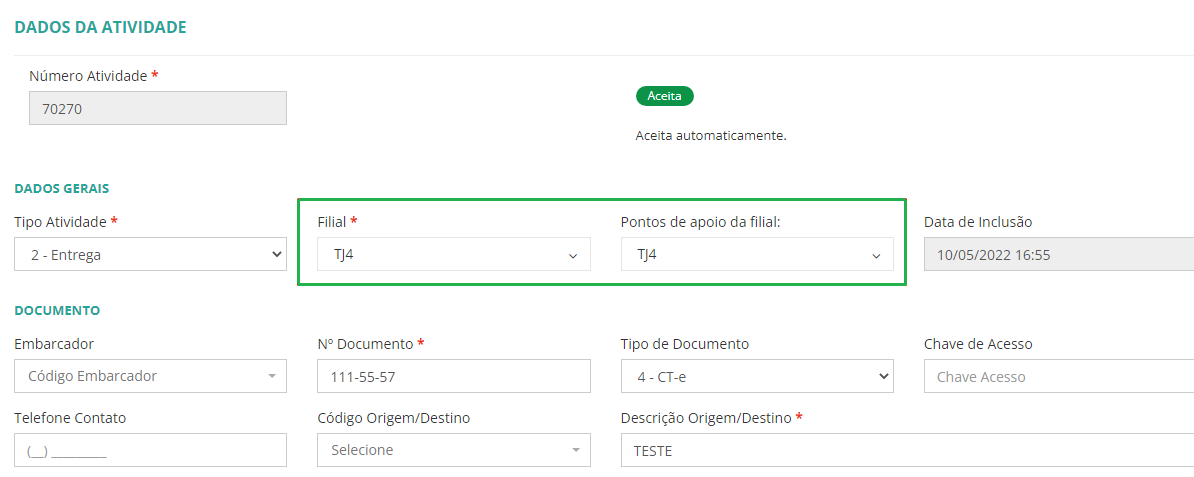
Task: Click the caret arrow in Código Origem/Destino field
Action: [x=575, y=450]
